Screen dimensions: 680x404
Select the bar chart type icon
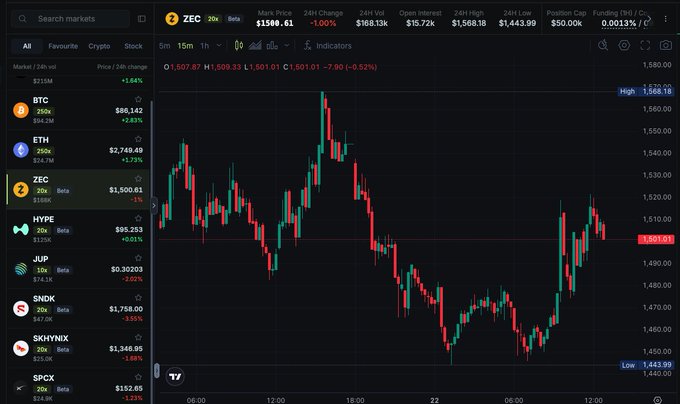click(272, 45)
